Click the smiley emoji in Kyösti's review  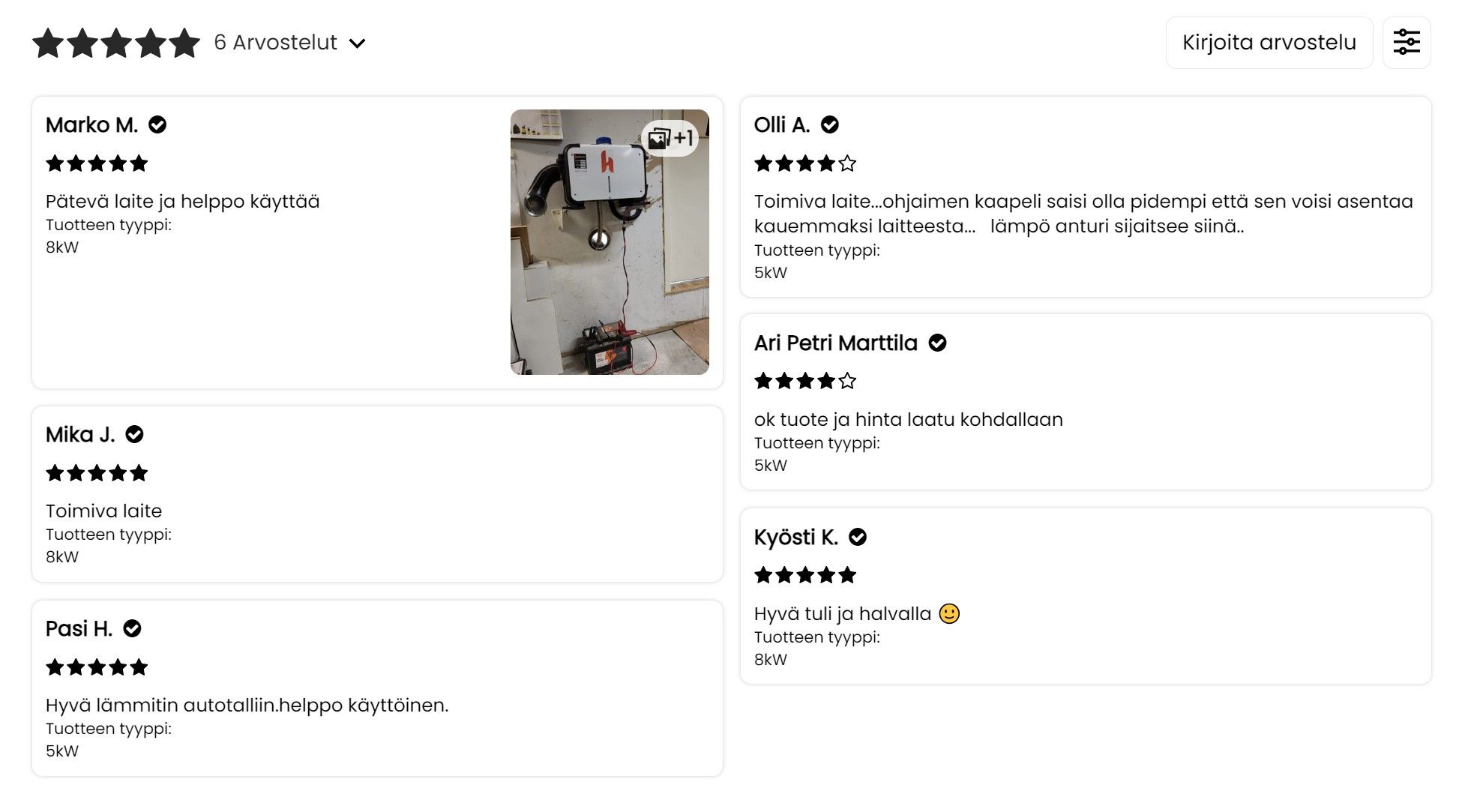(949, 613)
